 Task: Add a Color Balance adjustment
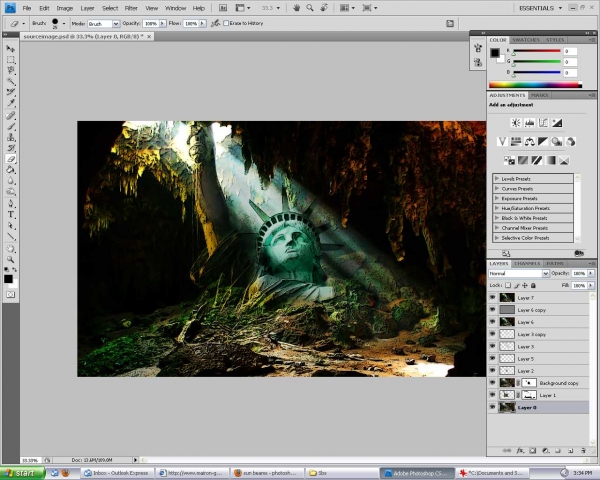(x=530, y=142)
